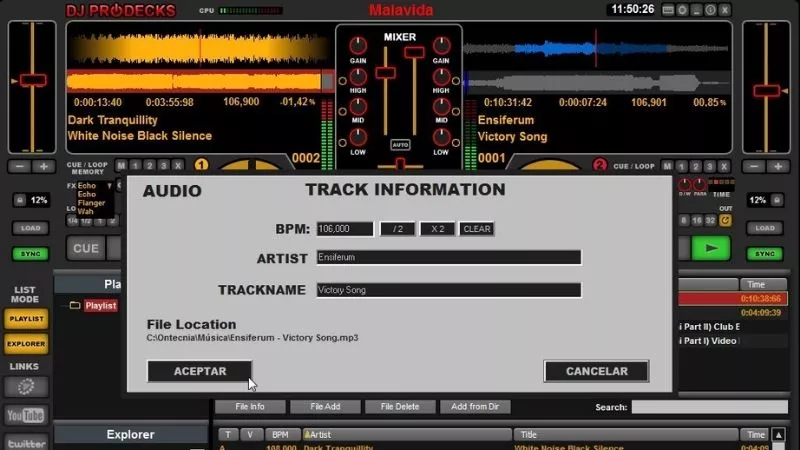The image size is (800, 450).
Task: Collapse the left deck FX dropdown arrow
Action: point(109,186)
